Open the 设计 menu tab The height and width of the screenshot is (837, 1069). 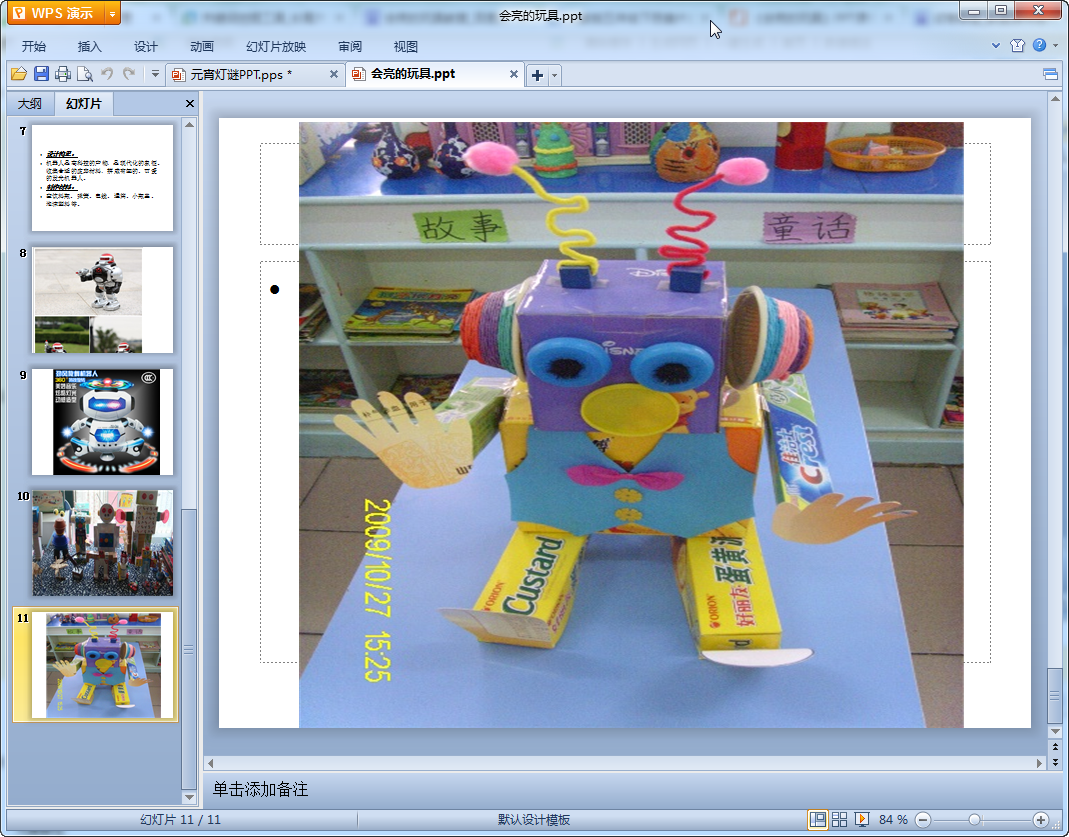tap(145, 46)
